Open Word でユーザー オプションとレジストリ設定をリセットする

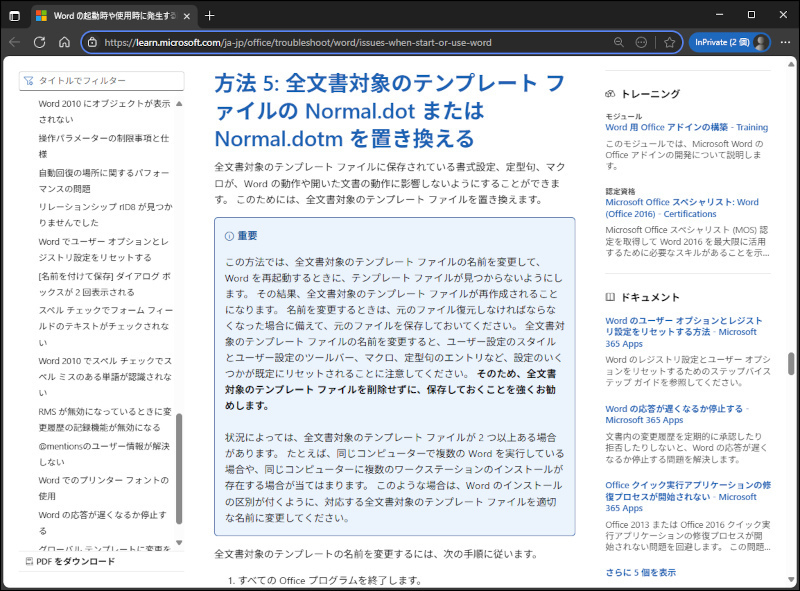coord(104,250)
